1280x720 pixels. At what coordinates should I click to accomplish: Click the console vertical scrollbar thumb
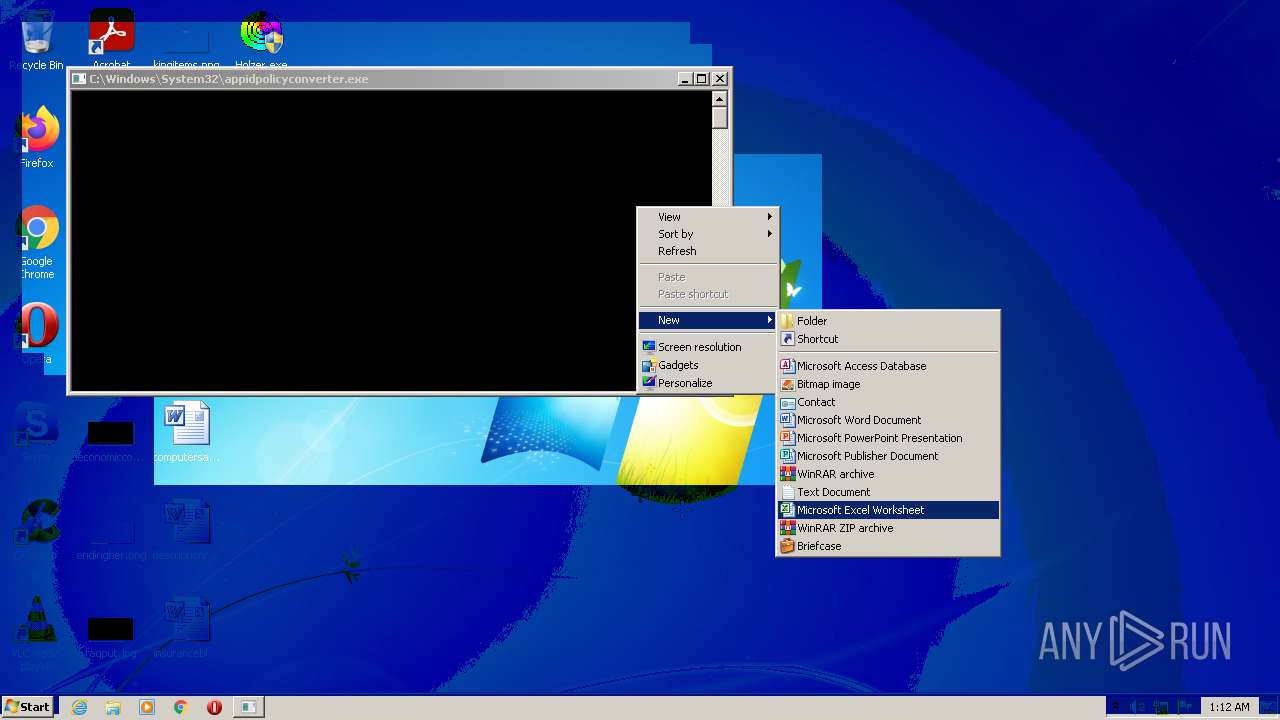coord(719,118)
